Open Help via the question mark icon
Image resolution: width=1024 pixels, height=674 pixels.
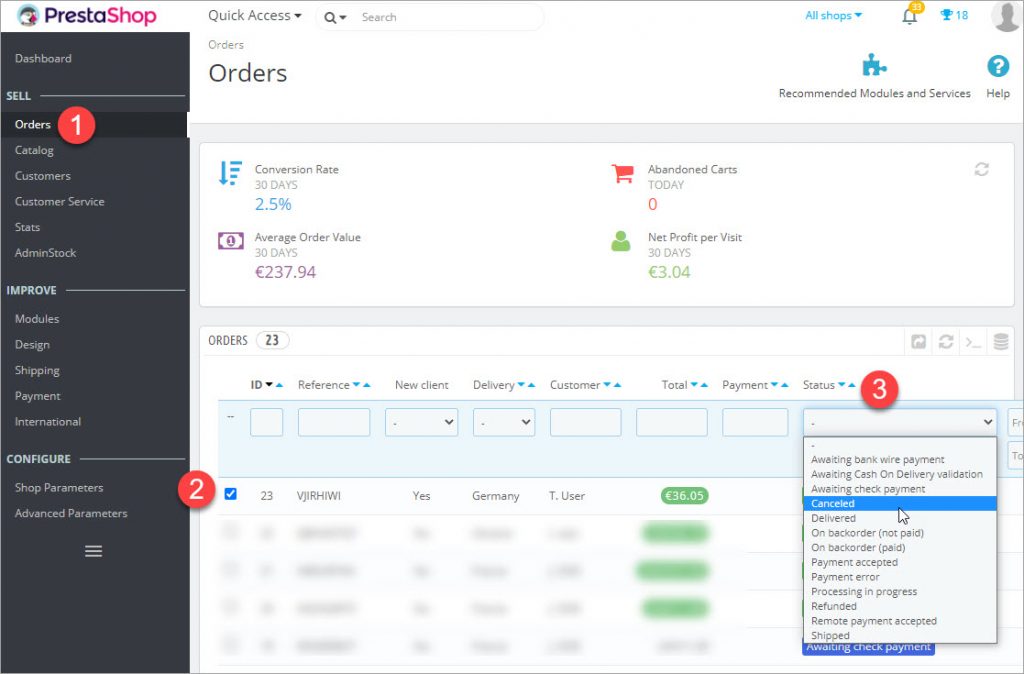[998, 68]
